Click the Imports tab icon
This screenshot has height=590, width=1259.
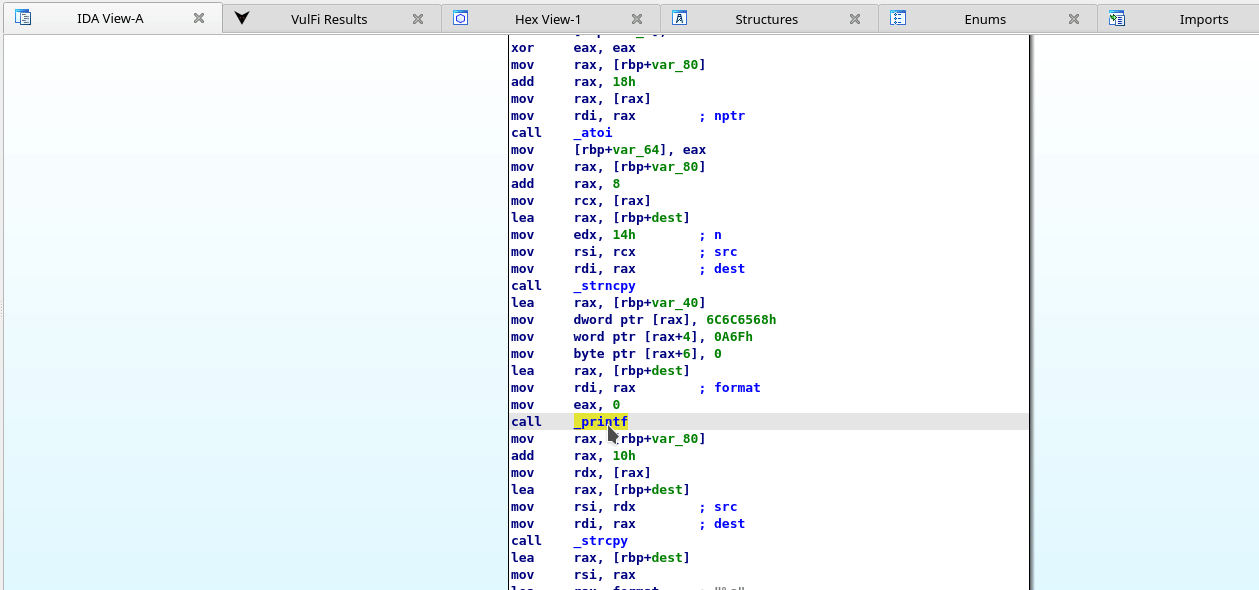pos(1117,18)
